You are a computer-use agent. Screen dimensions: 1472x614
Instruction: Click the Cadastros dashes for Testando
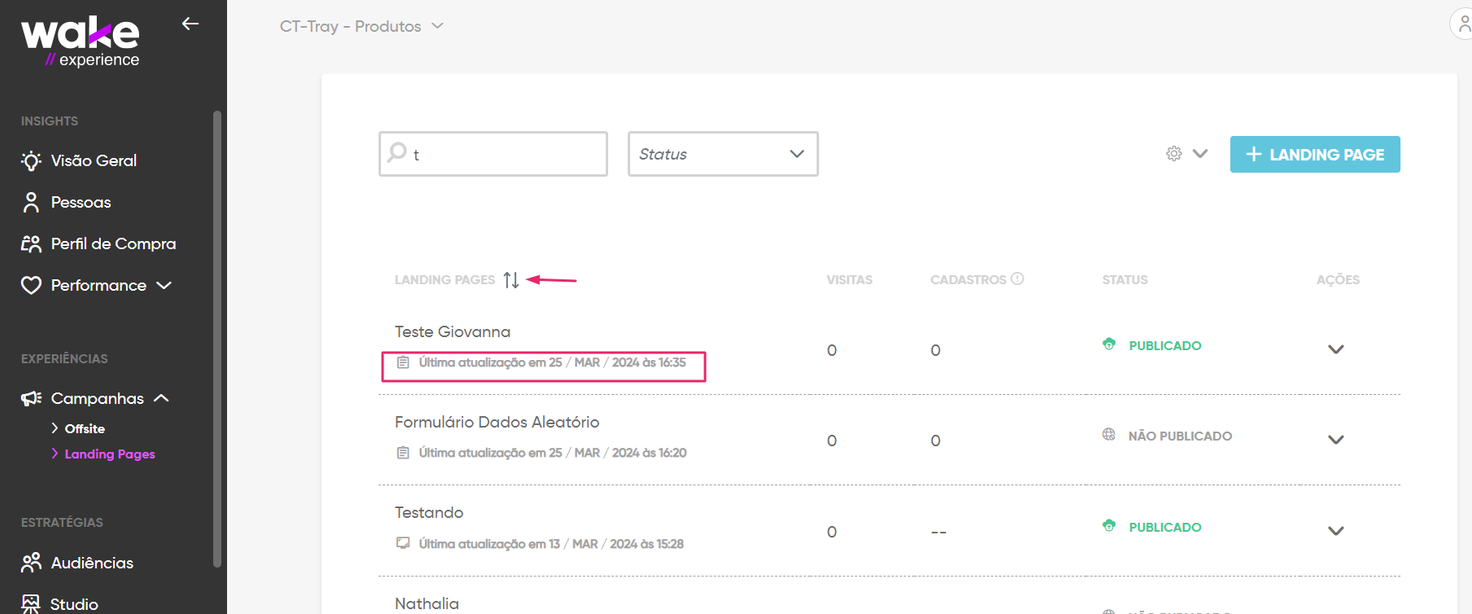click(938, 532)
